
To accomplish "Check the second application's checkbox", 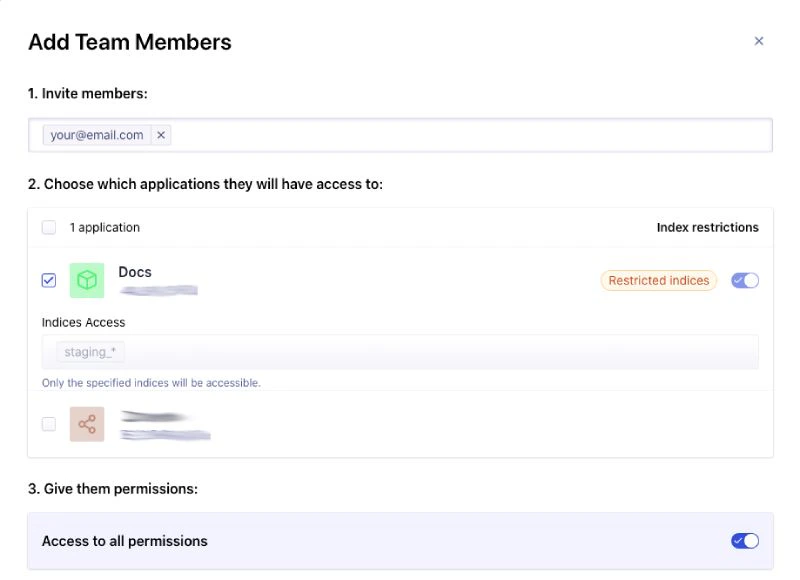I will tap(48, 424).
